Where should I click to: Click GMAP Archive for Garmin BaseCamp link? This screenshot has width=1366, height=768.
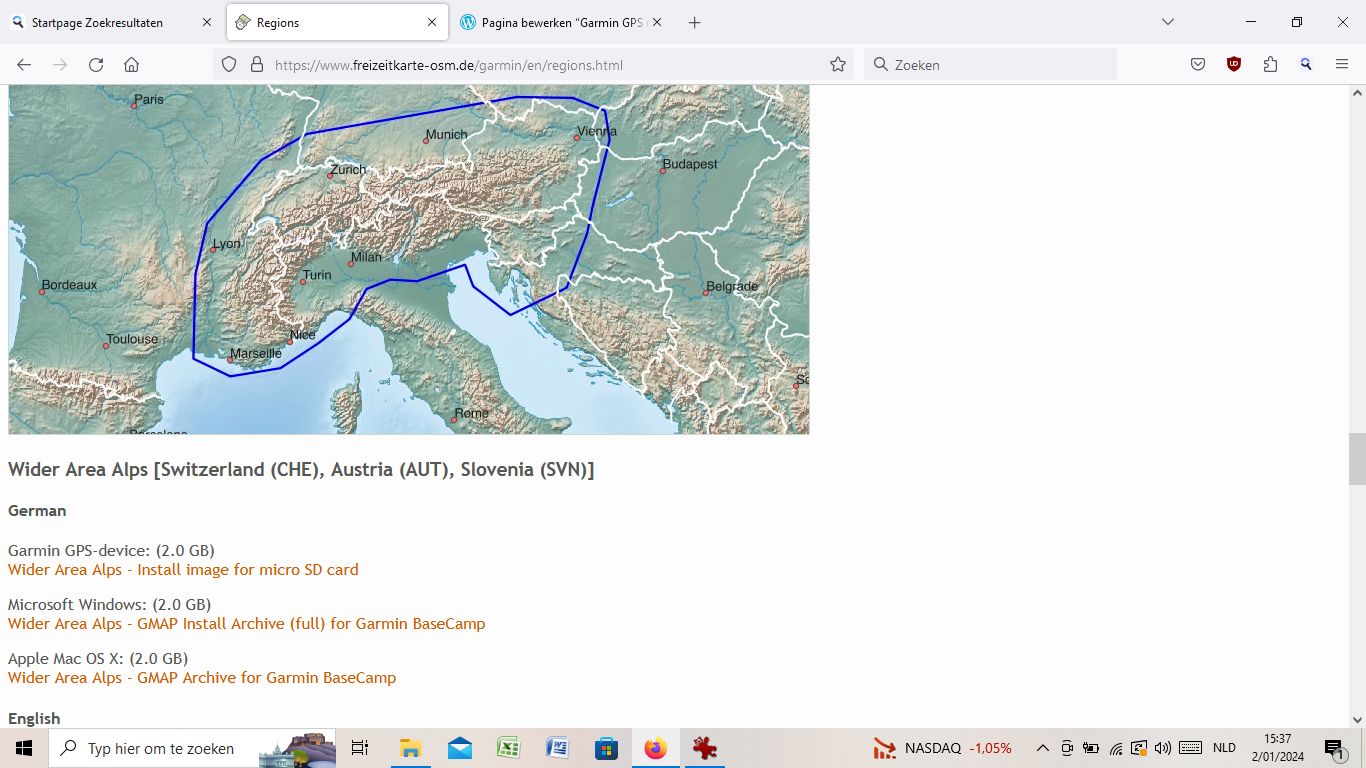(202, 678)
